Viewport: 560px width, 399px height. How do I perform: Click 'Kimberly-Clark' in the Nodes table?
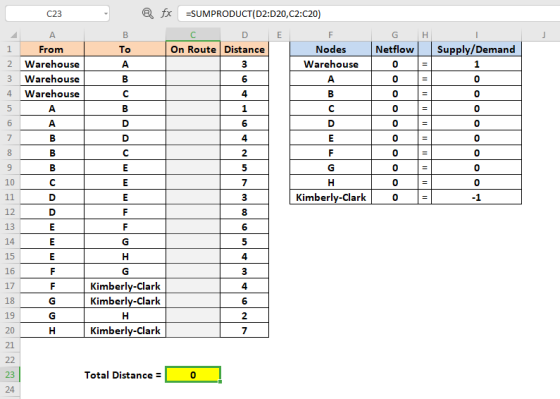click(331, 198)
